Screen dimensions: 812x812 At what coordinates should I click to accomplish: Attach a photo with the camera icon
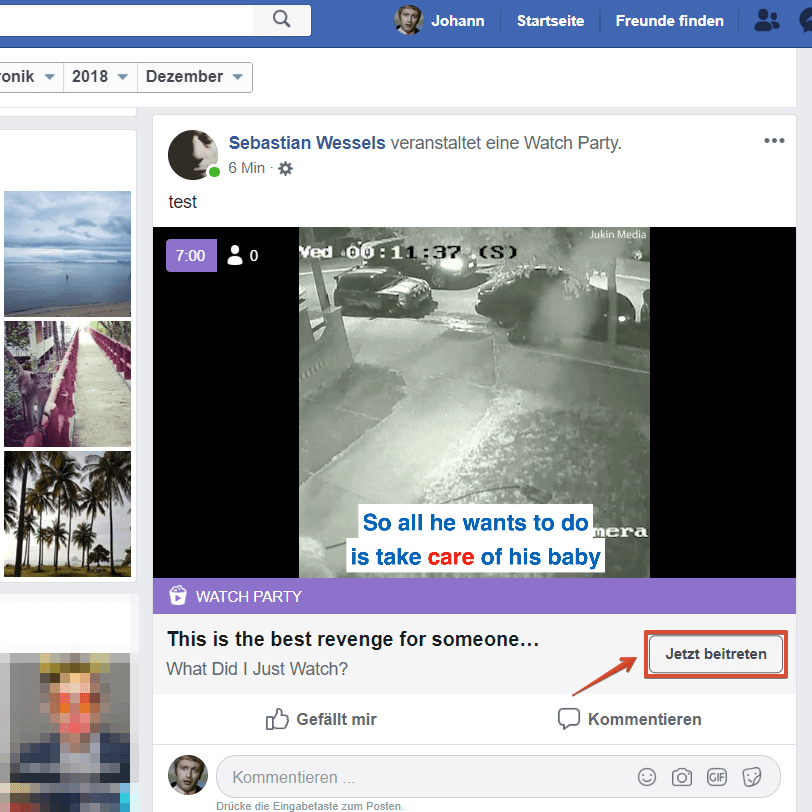(x=682, y=777)
